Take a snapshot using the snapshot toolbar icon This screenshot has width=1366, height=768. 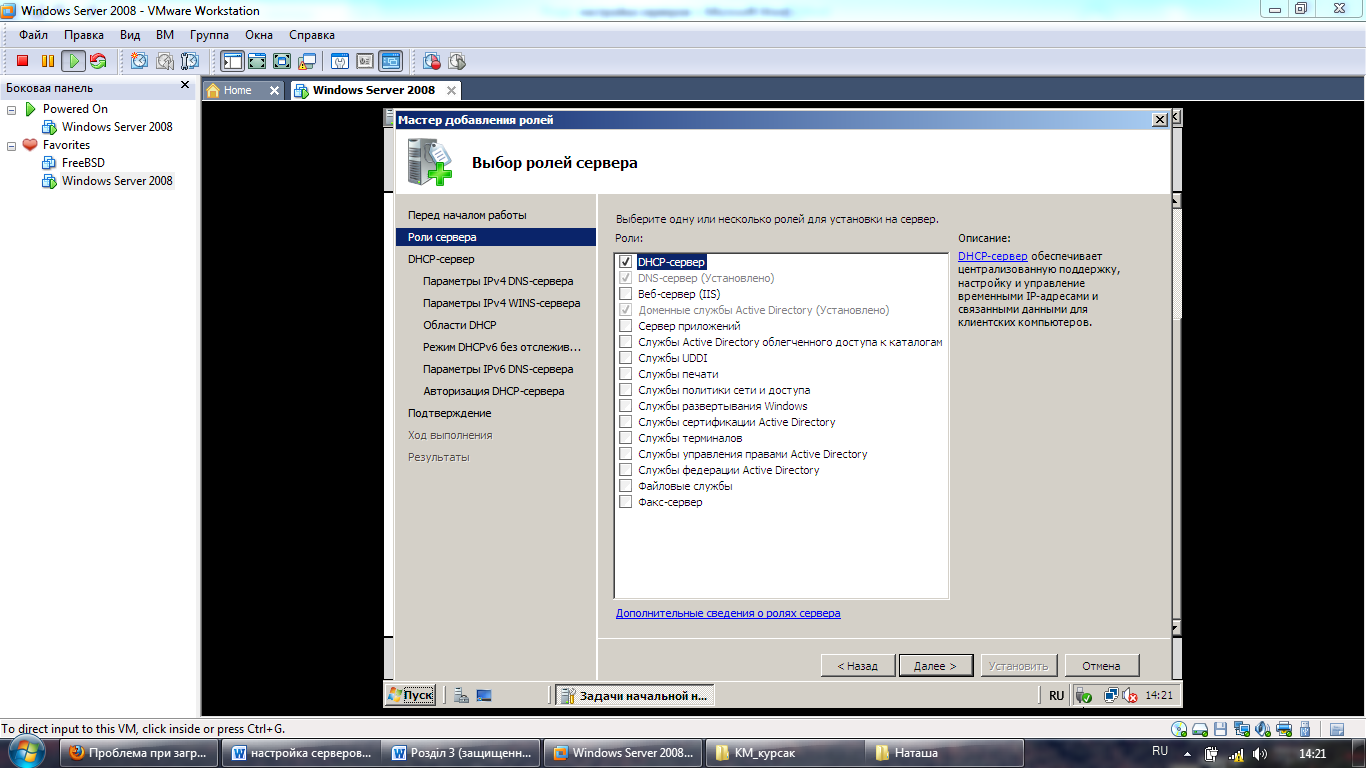(x=139, y=61)
